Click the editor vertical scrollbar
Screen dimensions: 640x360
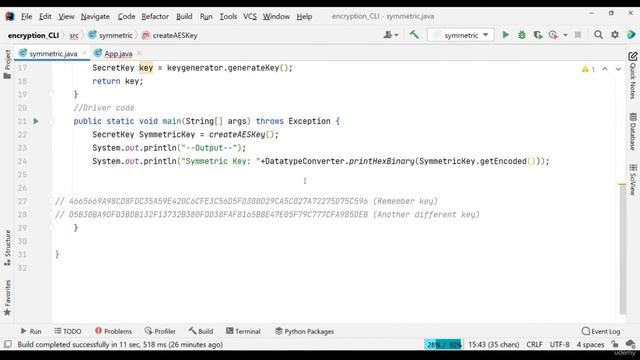(622, 249)
